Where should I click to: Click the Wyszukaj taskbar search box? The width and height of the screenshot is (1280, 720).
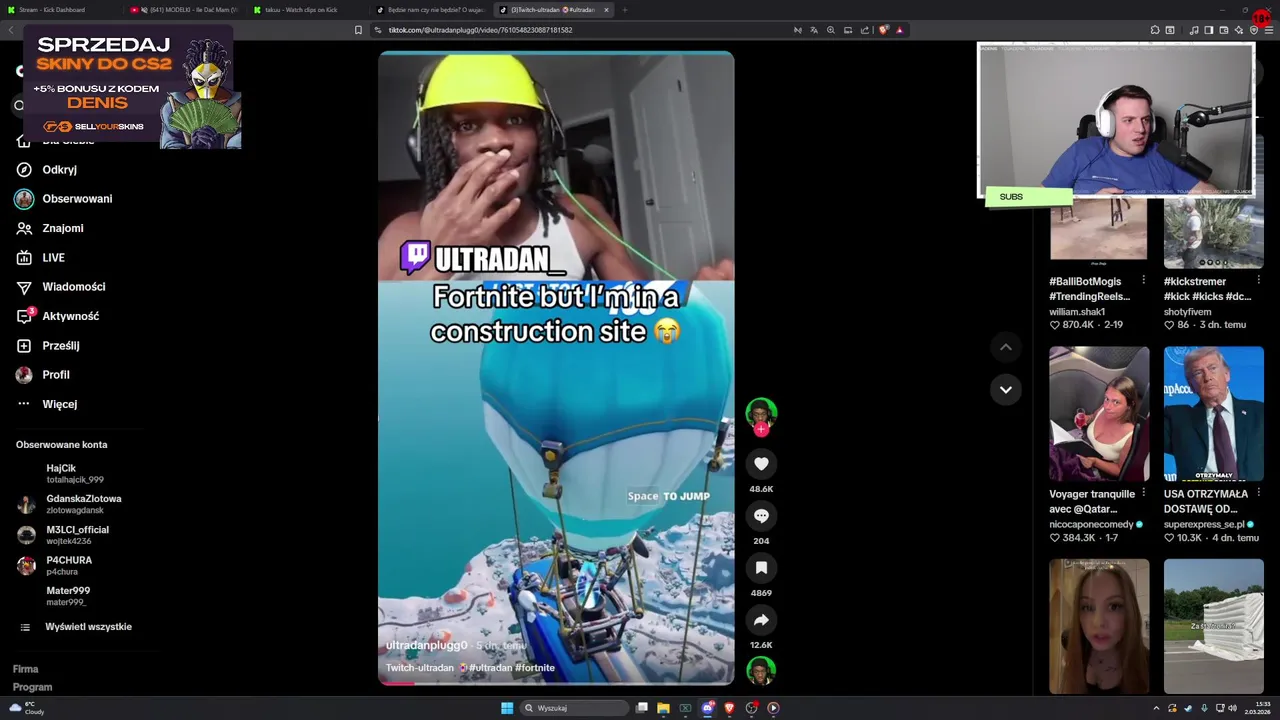point(574,708)
